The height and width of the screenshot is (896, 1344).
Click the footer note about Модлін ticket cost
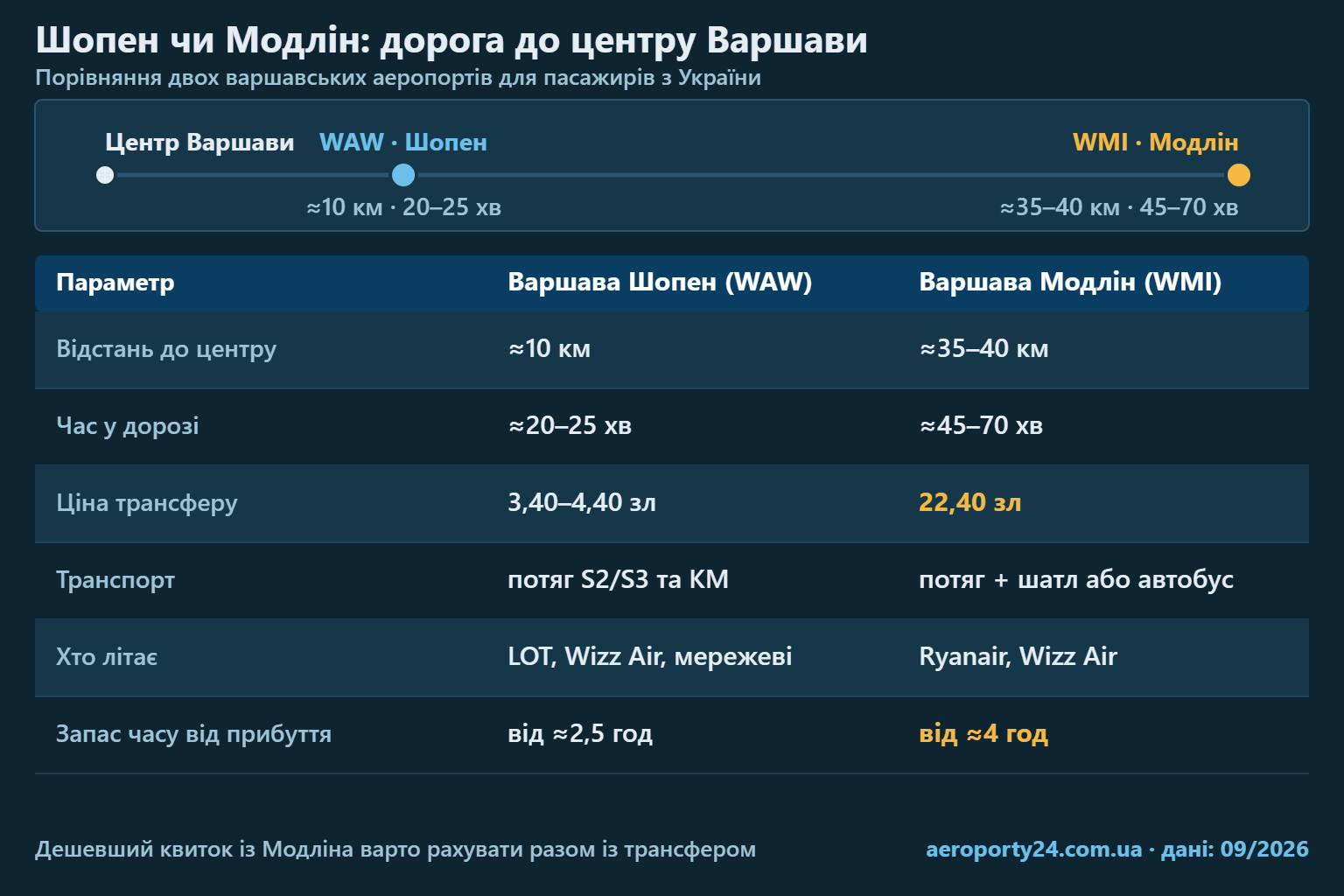395,850
